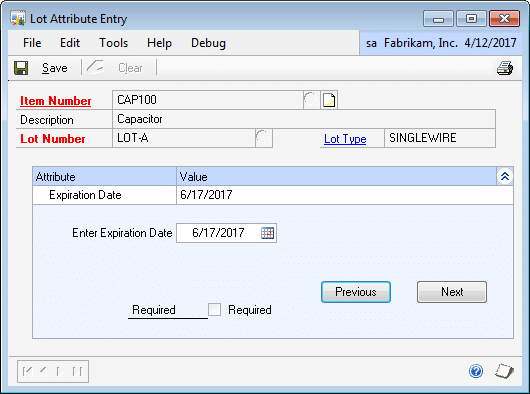Screen dimensions: 530x394
Task: Open the calendar picker for the expiration date
Action: click(267, 233)
